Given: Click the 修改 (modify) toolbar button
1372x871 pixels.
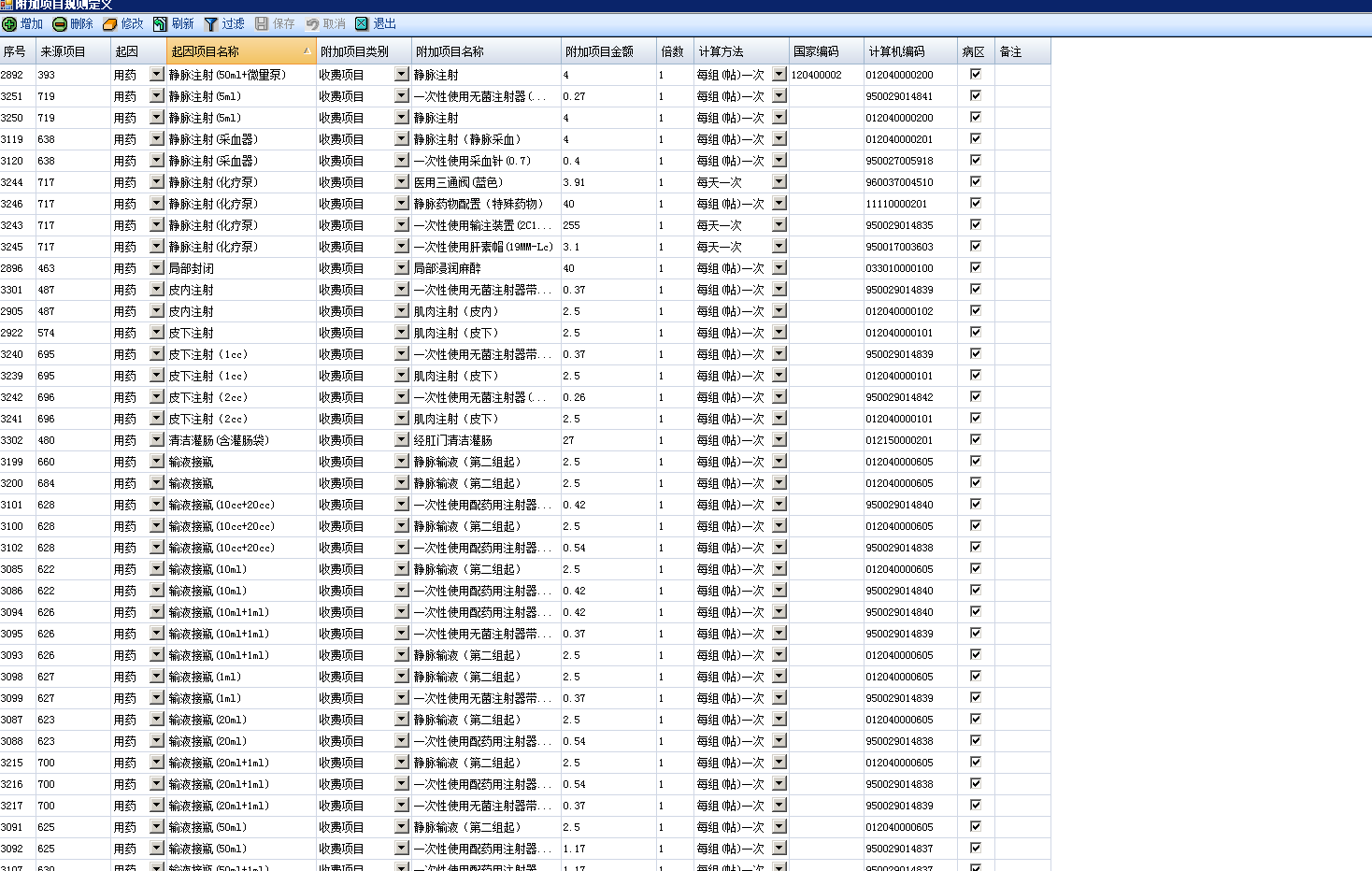Looking at the screenshot, I should 123,24.
